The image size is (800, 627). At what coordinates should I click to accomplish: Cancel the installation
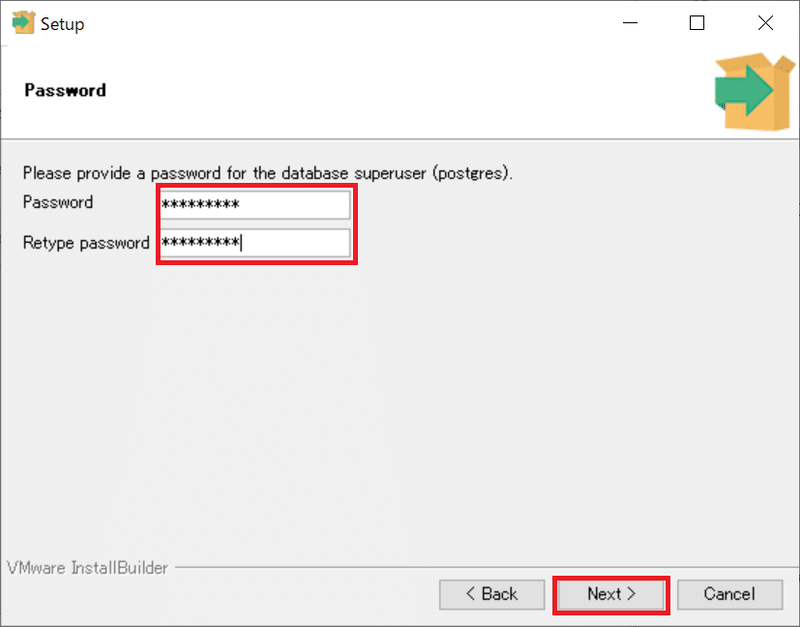tap(729, 594)
